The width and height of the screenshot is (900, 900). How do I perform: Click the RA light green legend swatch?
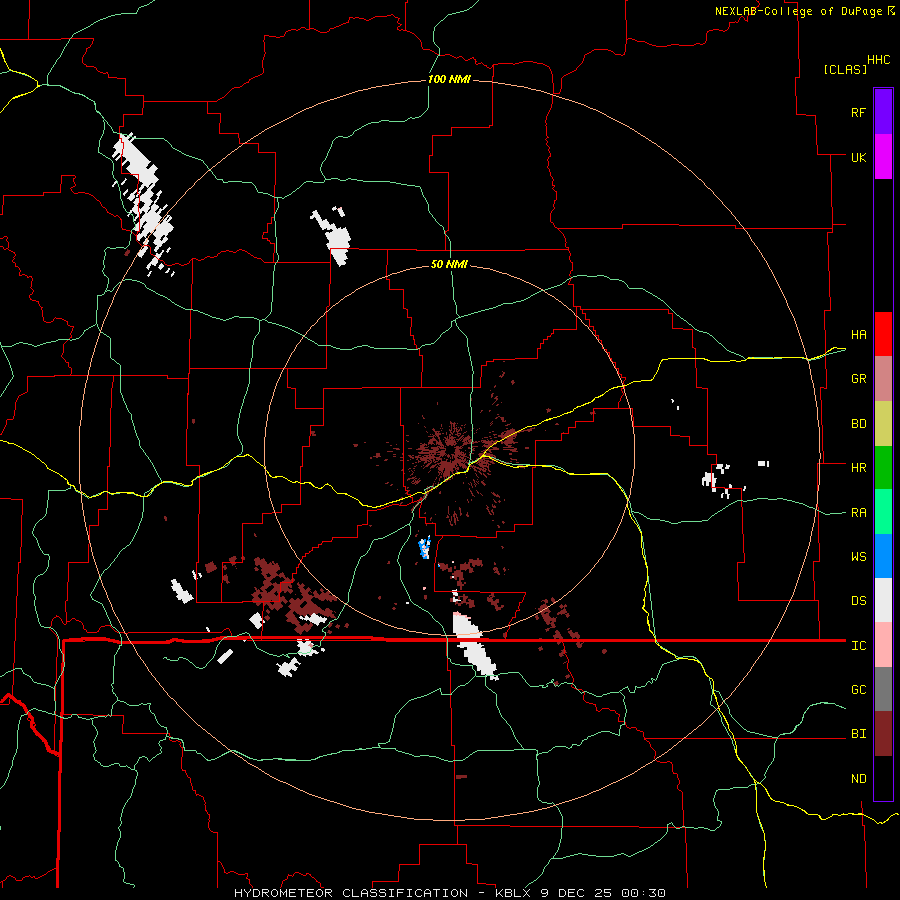tap(883, 512)
